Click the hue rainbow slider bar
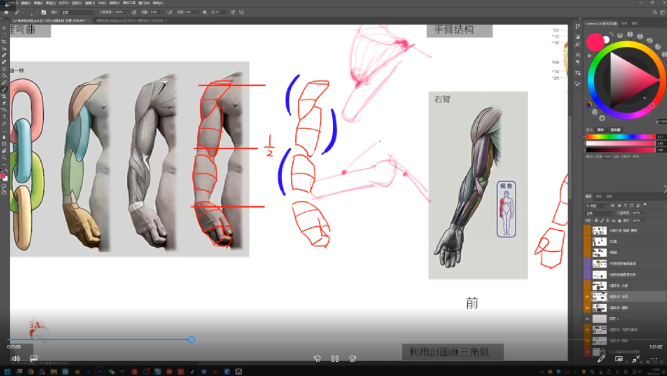The width and height of the screenshot is (667, 376). (x=620, y=137)
